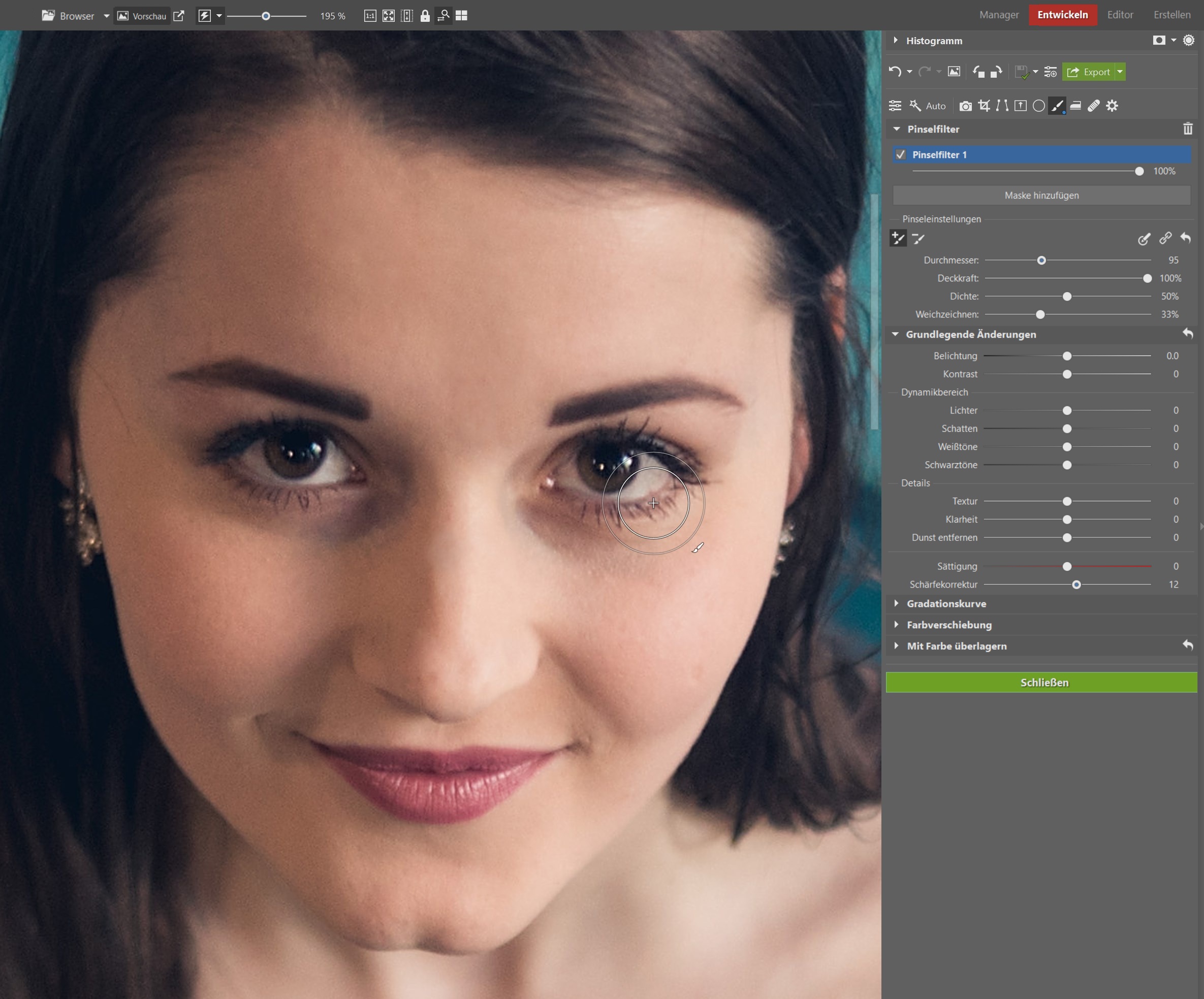Select the gradient filter iron icon
Image resolution: width=1204 pixels, height=999 pixels.
(x=1075, y=106)
